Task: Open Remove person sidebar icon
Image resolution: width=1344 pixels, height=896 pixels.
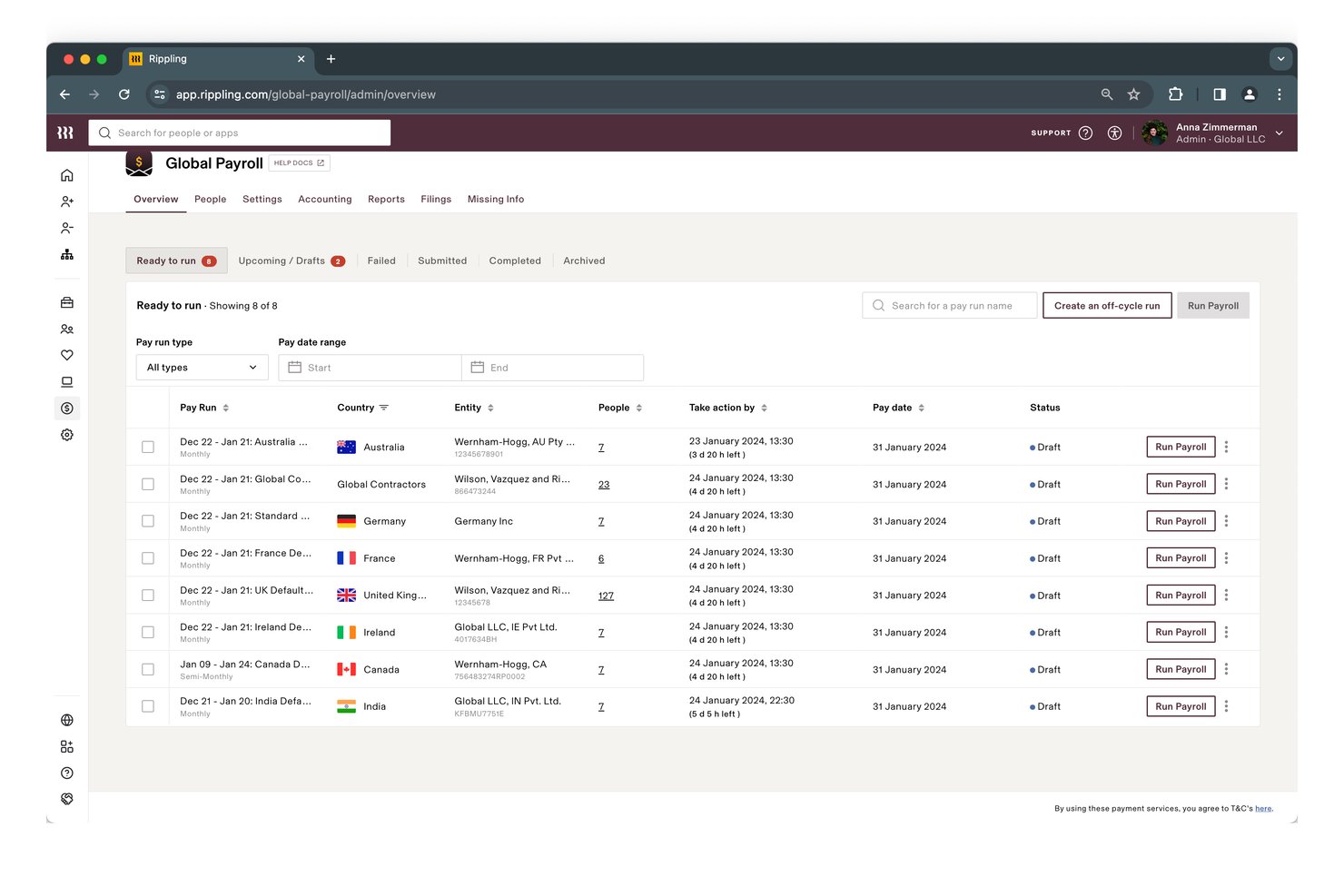Action: [67, 228]
